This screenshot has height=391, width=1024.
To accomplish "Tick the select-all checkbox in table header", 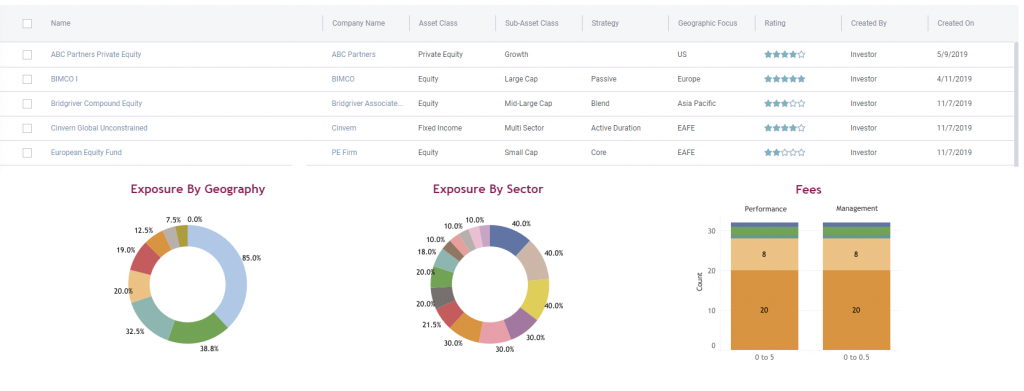I will click(x=27, y=23).
